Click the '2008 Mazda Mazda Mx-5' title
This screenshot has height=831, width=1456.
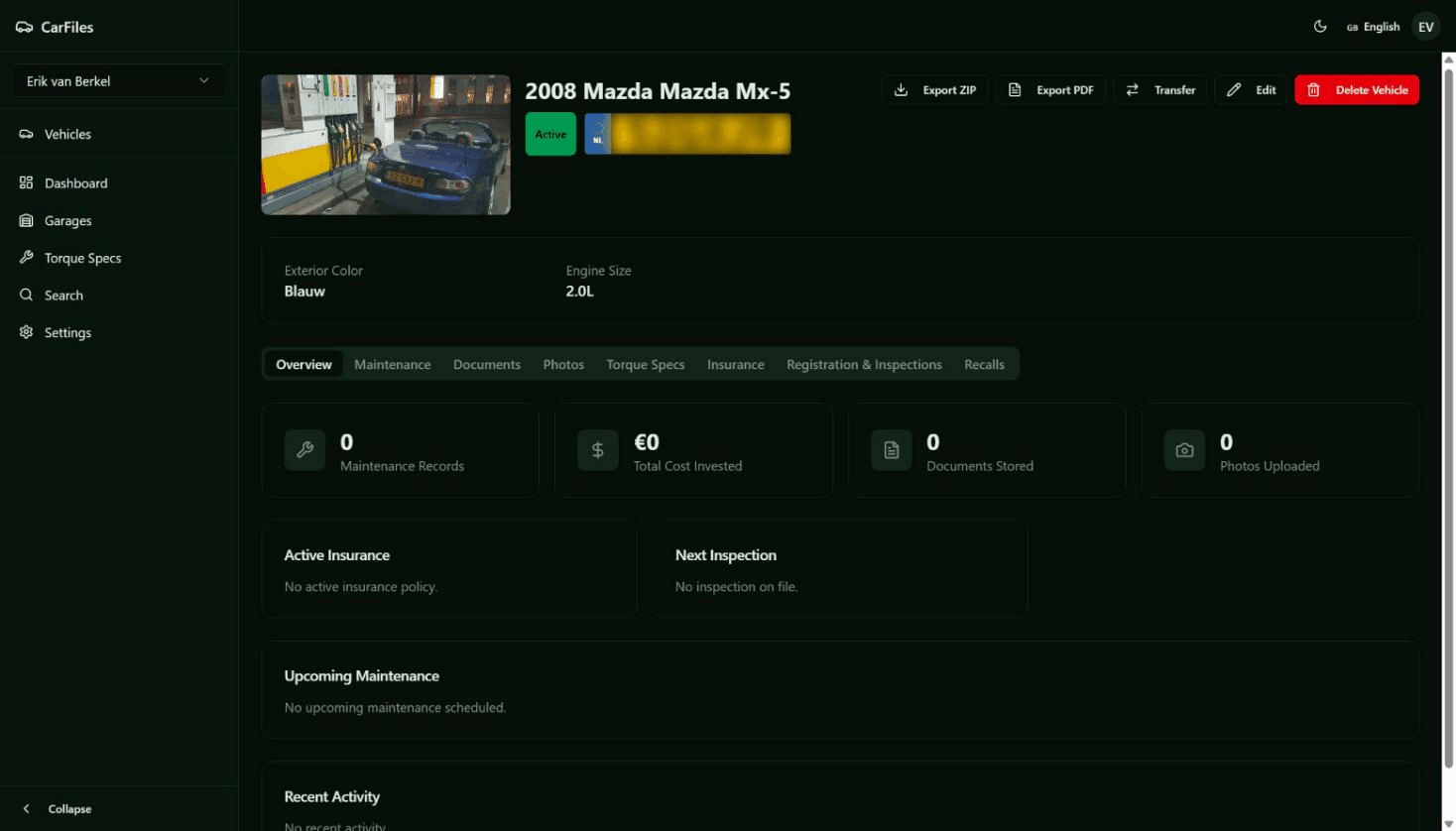pyautogui.click(x=658, y=91)
